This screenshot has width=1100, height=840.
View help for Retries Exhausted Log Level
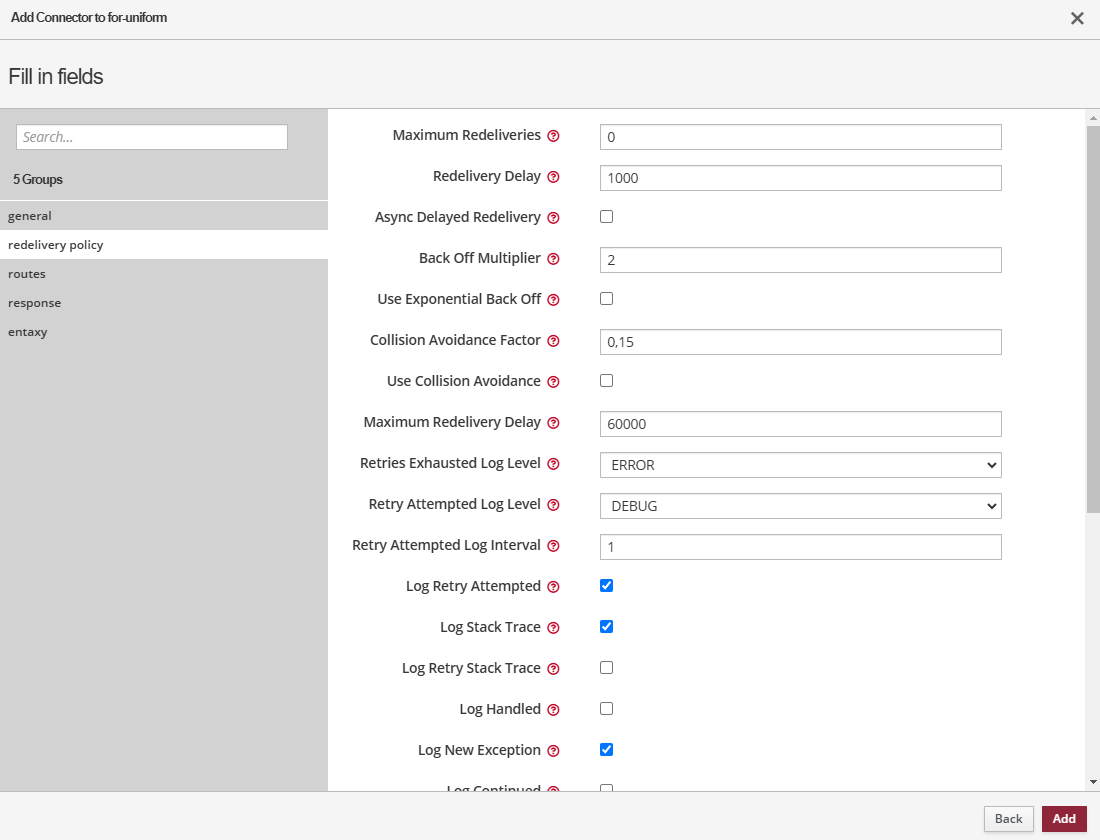pyautogui.click(x=553, y=464)
